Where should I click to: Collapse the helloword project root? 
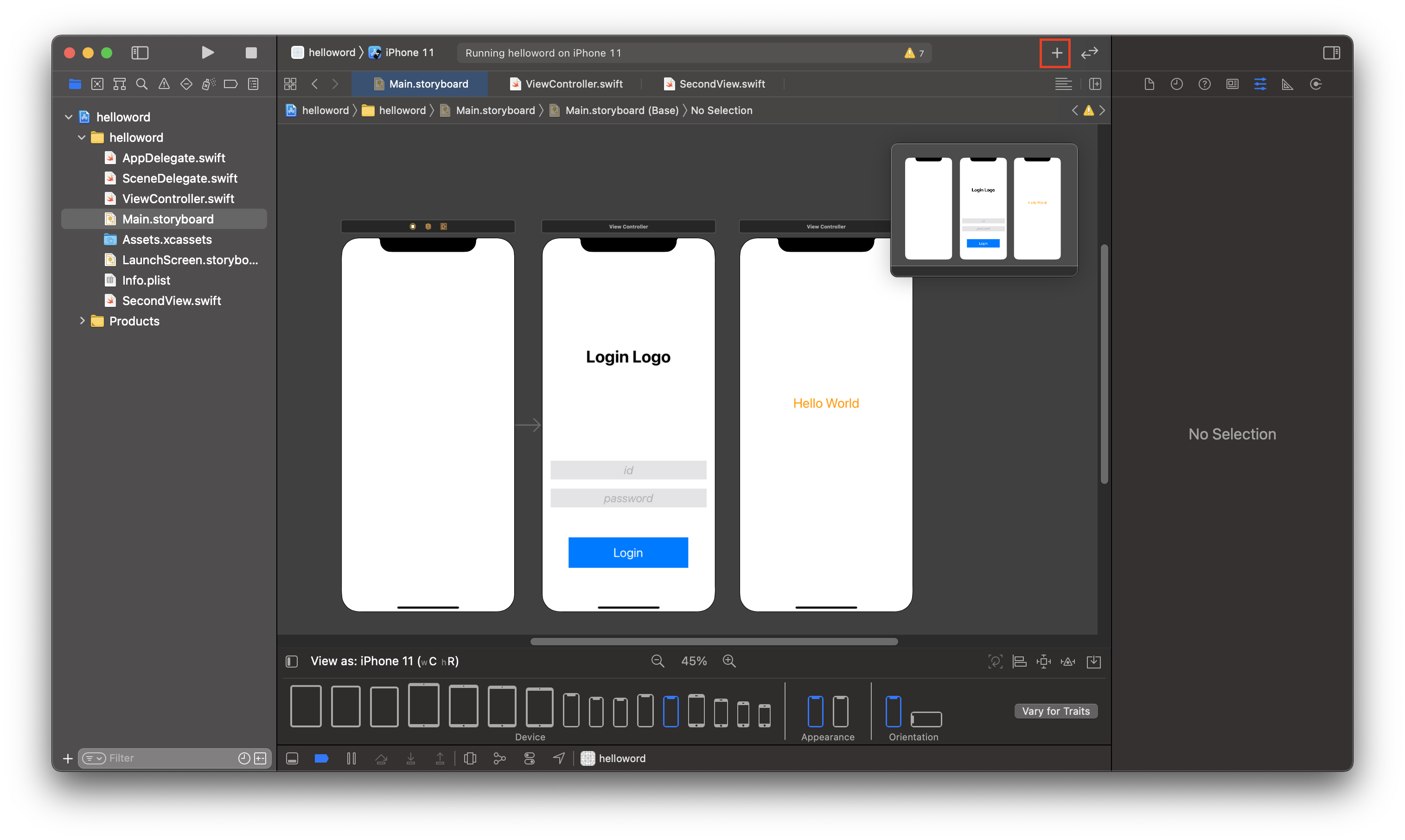point(69,117)
